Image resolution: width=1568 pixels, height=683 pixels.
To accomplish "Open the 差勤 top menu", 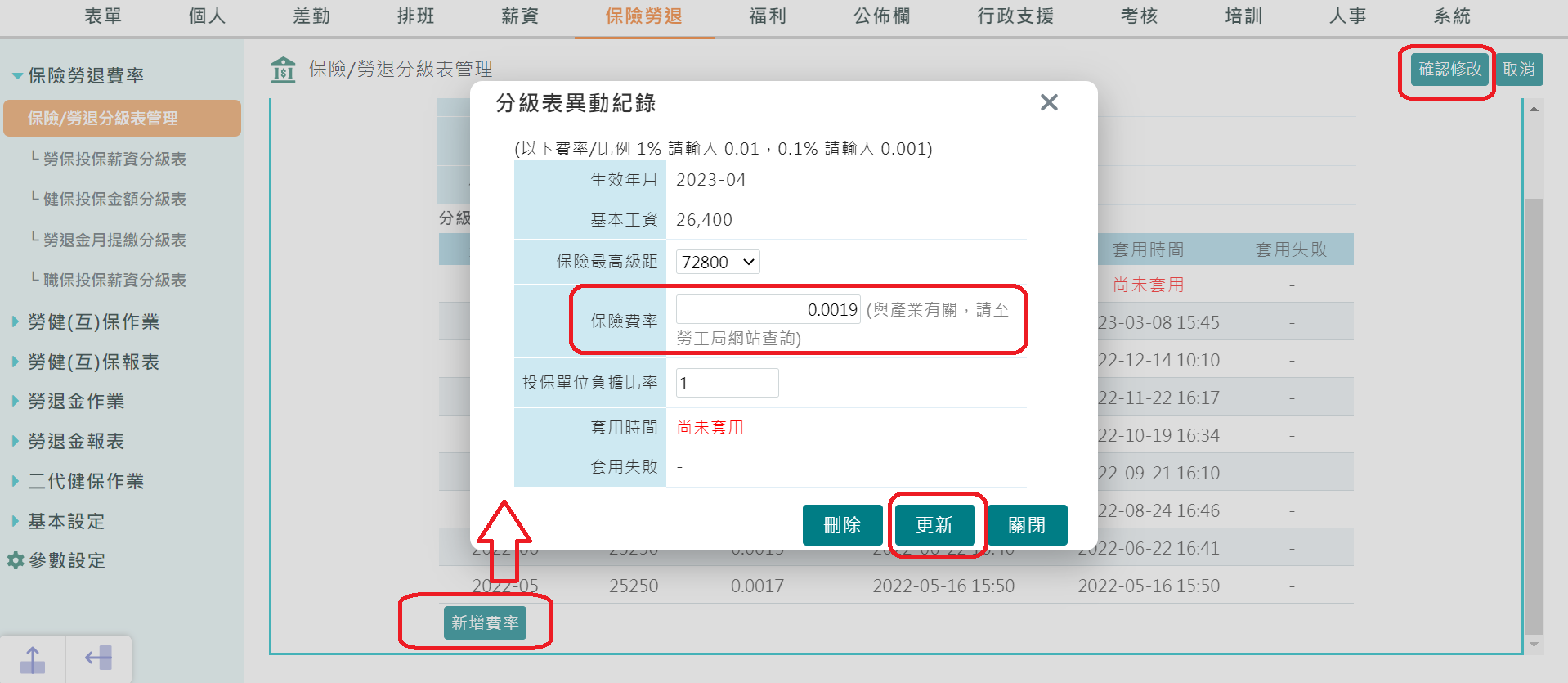I will 311,16.
